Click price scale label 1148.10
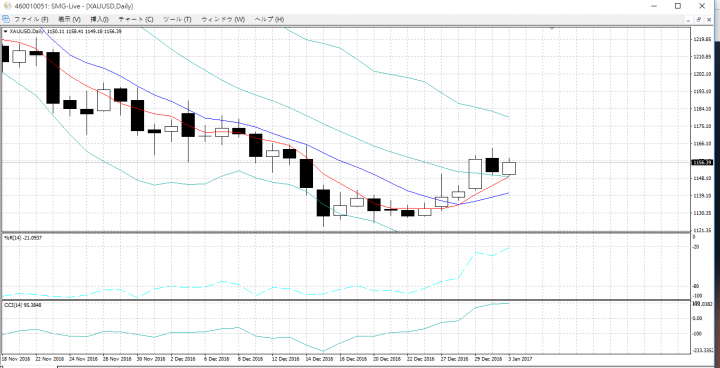This screenshot has width=720, height=368. (703, 178)
